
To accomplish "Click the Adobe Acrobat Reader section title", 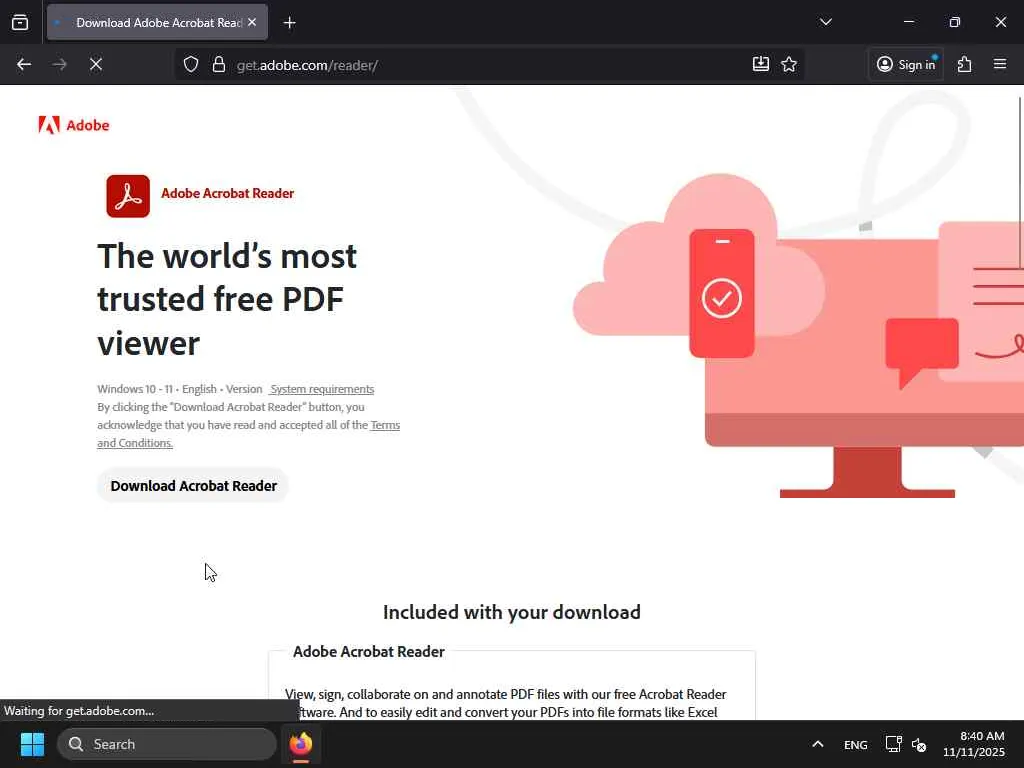I will click(368, 652).
